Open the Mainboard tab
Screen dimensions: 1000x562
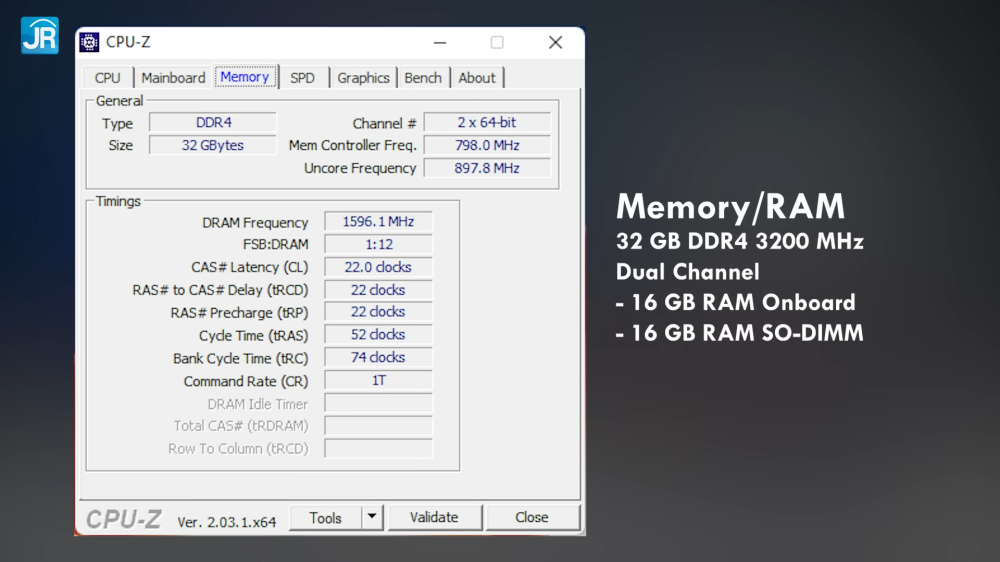(173, 78)
